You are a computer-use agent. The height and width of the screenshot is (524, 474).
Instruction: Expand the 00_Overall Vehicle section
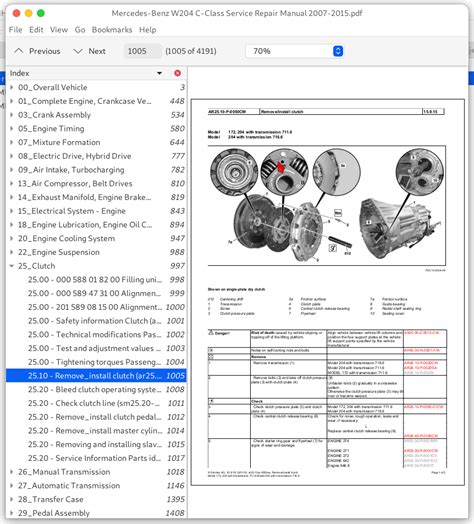12,88
